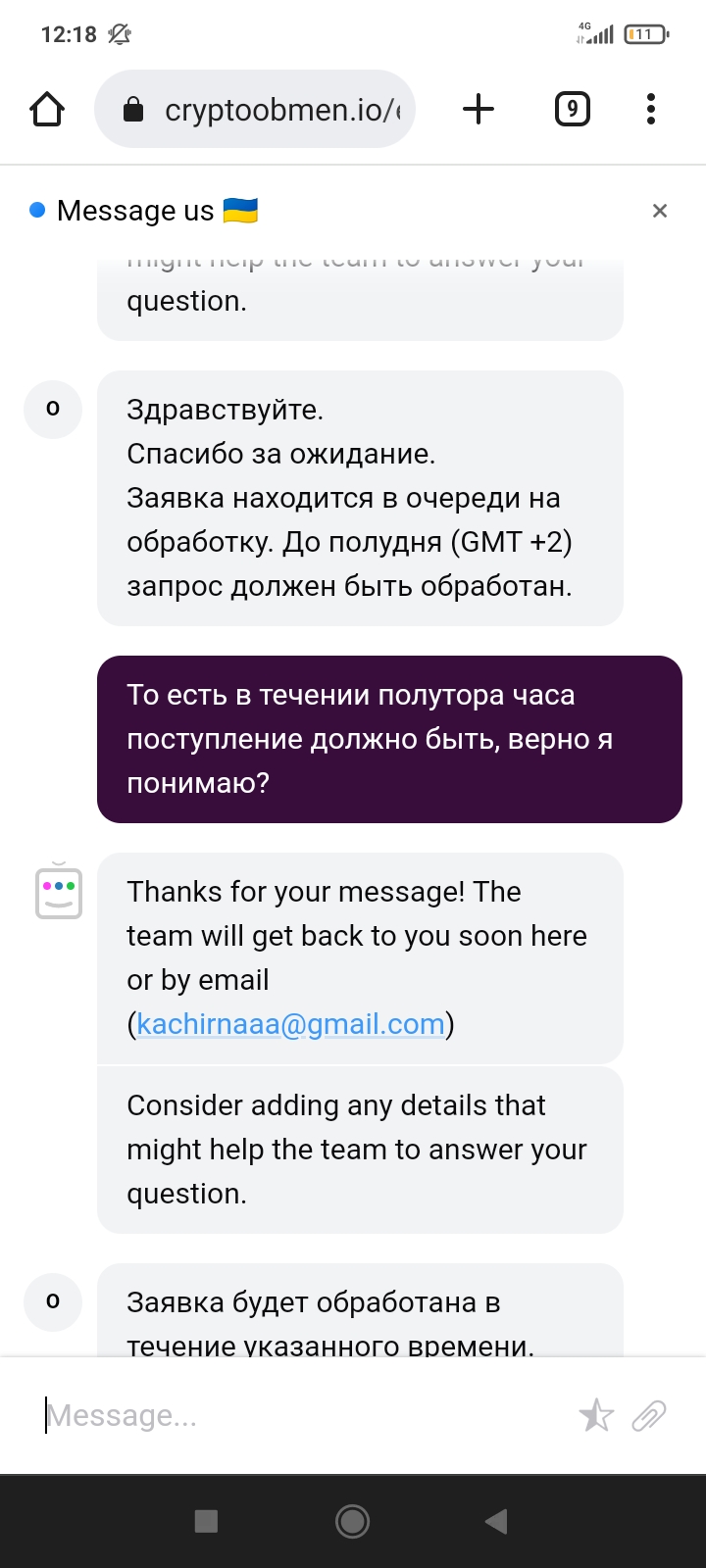Screen dimensions: 706x1568
Task: Open the kachirnaaa@gmail.com email link
Action: click(x=290, y=1024)
